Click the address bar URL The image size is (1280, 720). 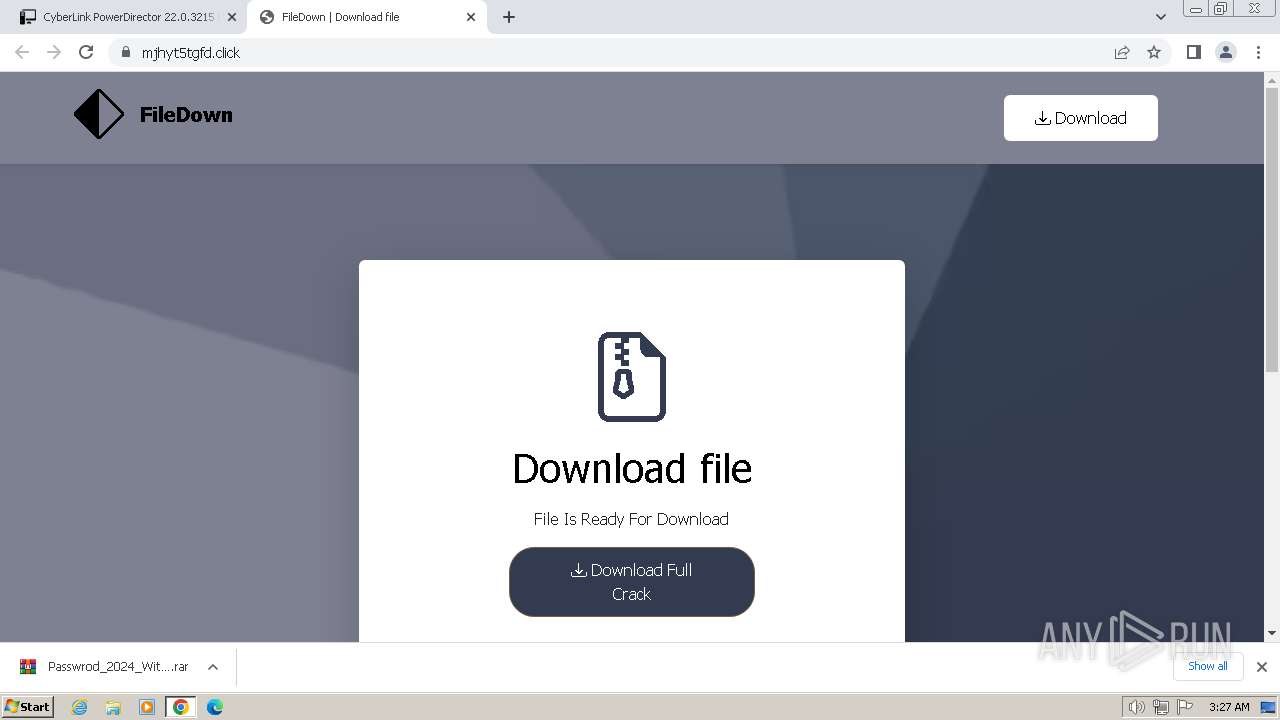pos(191,53)
